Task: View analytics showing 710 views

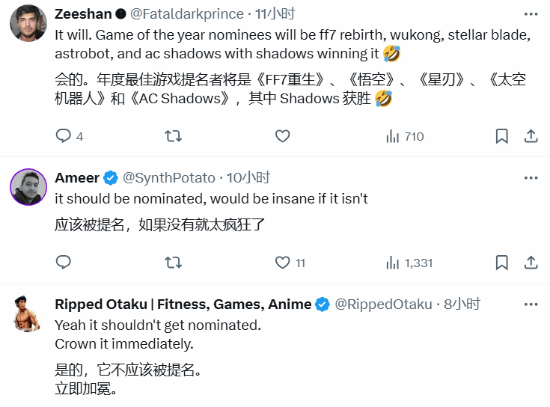Action: [405, 136]
